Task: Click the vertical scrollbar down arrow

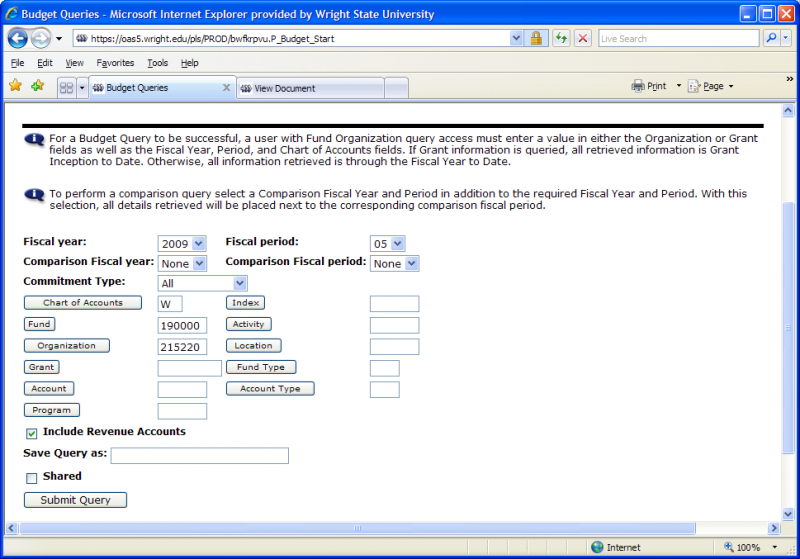Action: [x=788, y=514]
